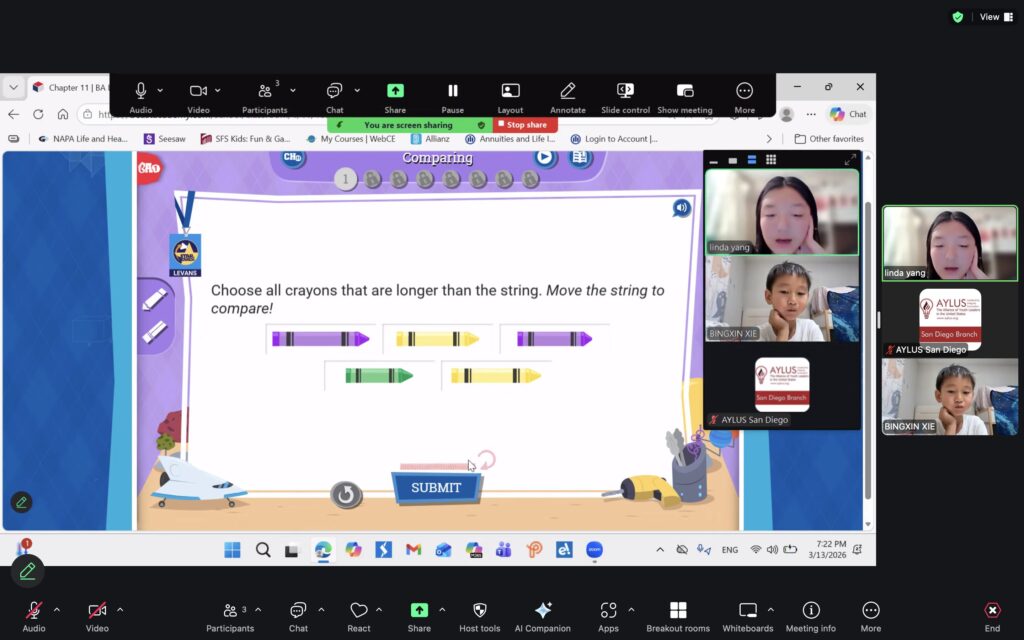Image resolution: width=1024 pixels, height=640 pixels.
Task: Click the red Stop share button
Action: (x=523, y=125)
